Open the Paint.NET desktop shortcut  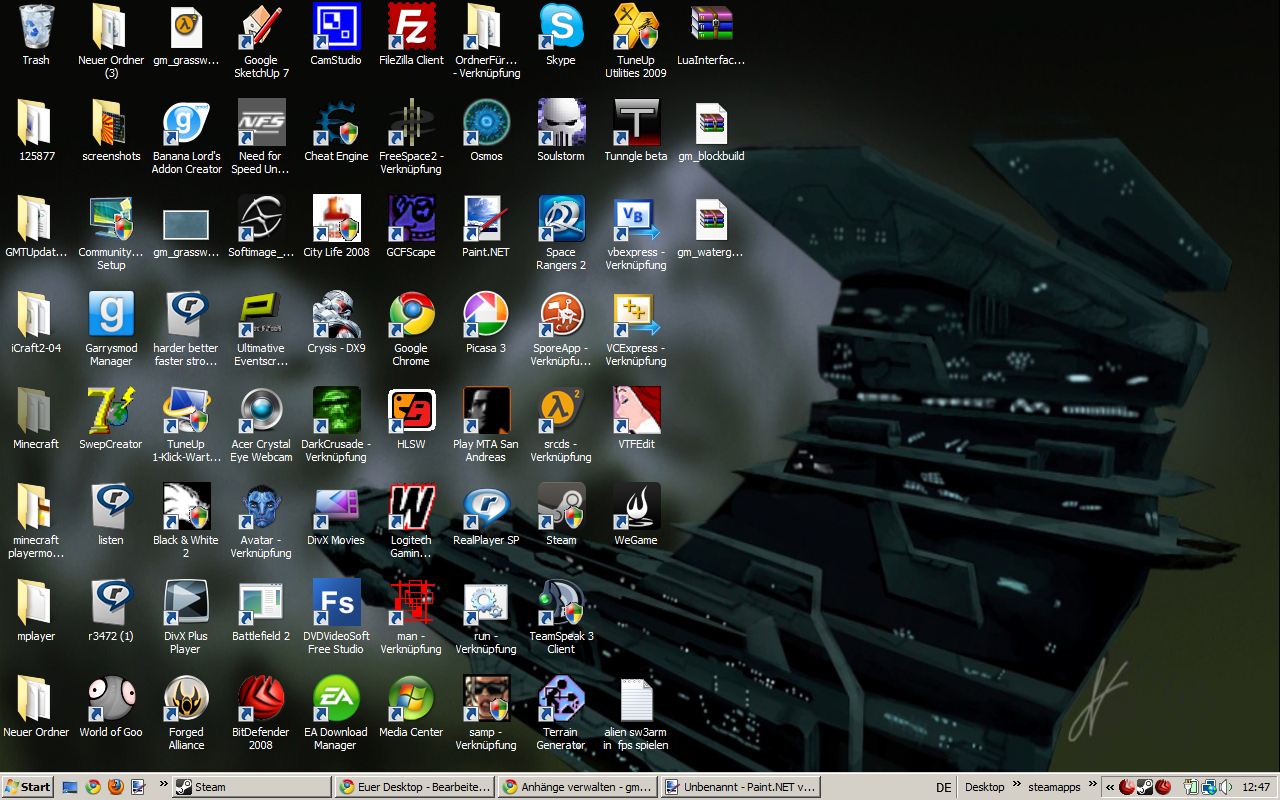point(486,219)
